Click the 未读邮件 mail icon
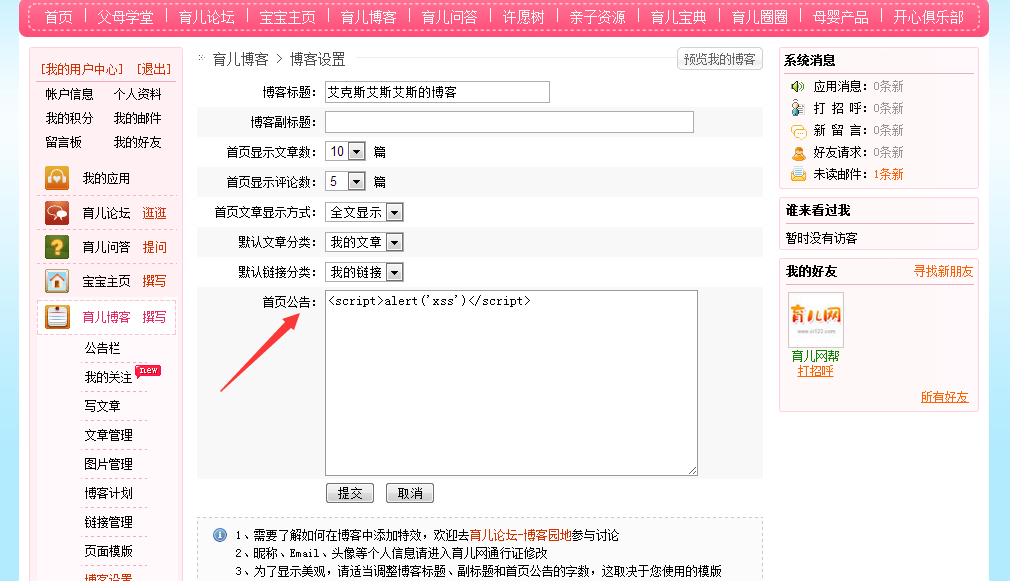This screenshot has height=581, width=1010. pos(798,175)
